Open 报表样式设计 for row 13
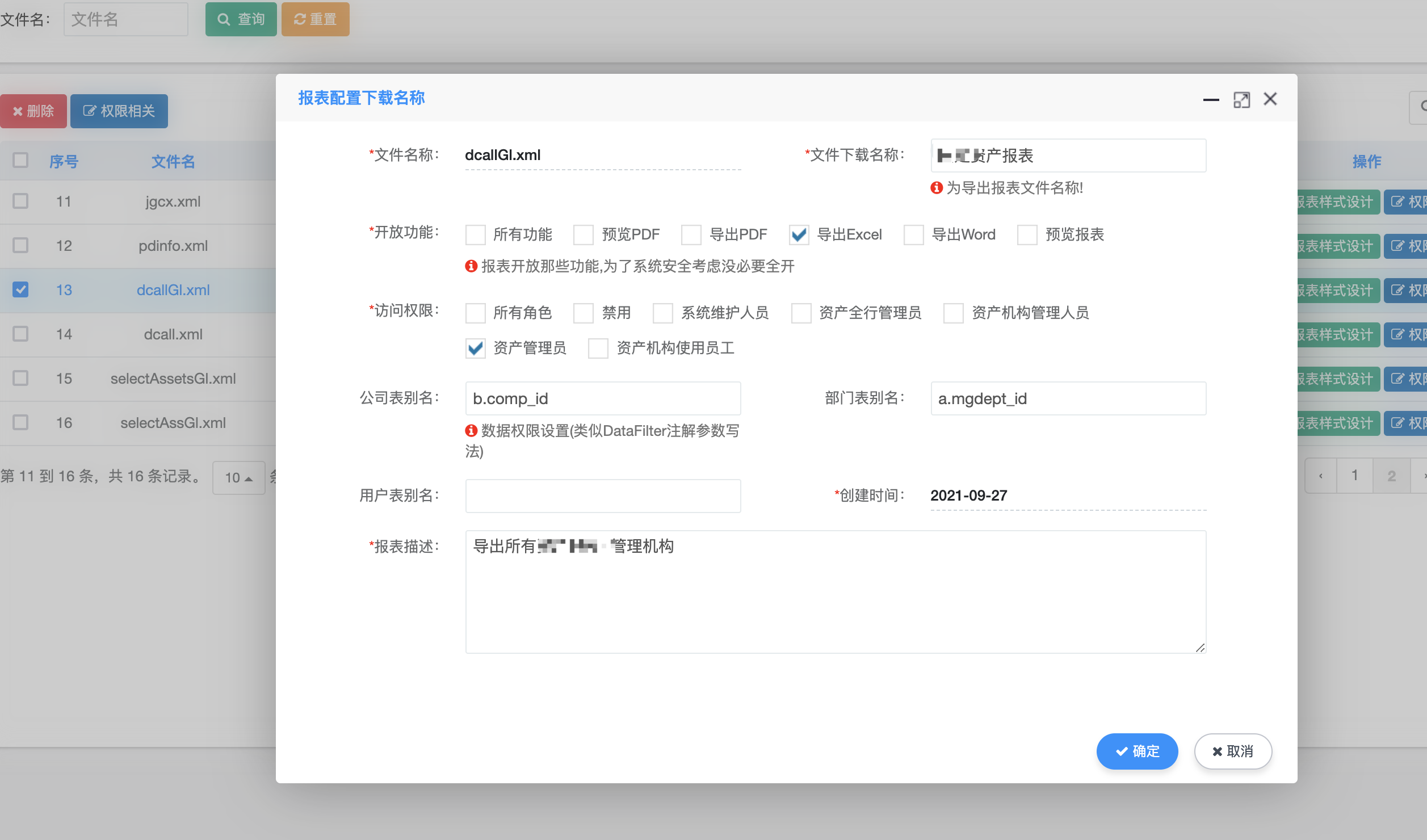Screen dimensions: 1427x840 [x=1338, y=291]
